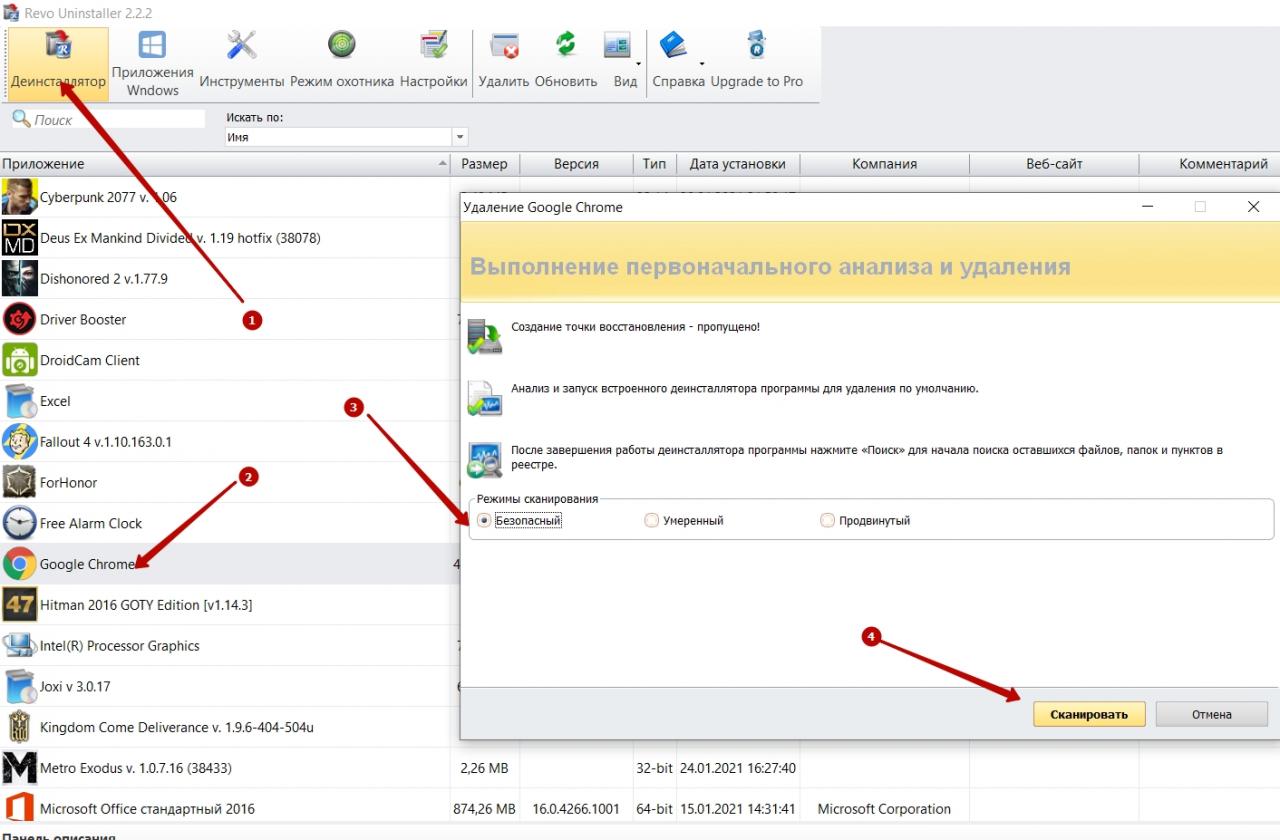Click built-in uninstaller analysis icon

(x=485, y=398)
